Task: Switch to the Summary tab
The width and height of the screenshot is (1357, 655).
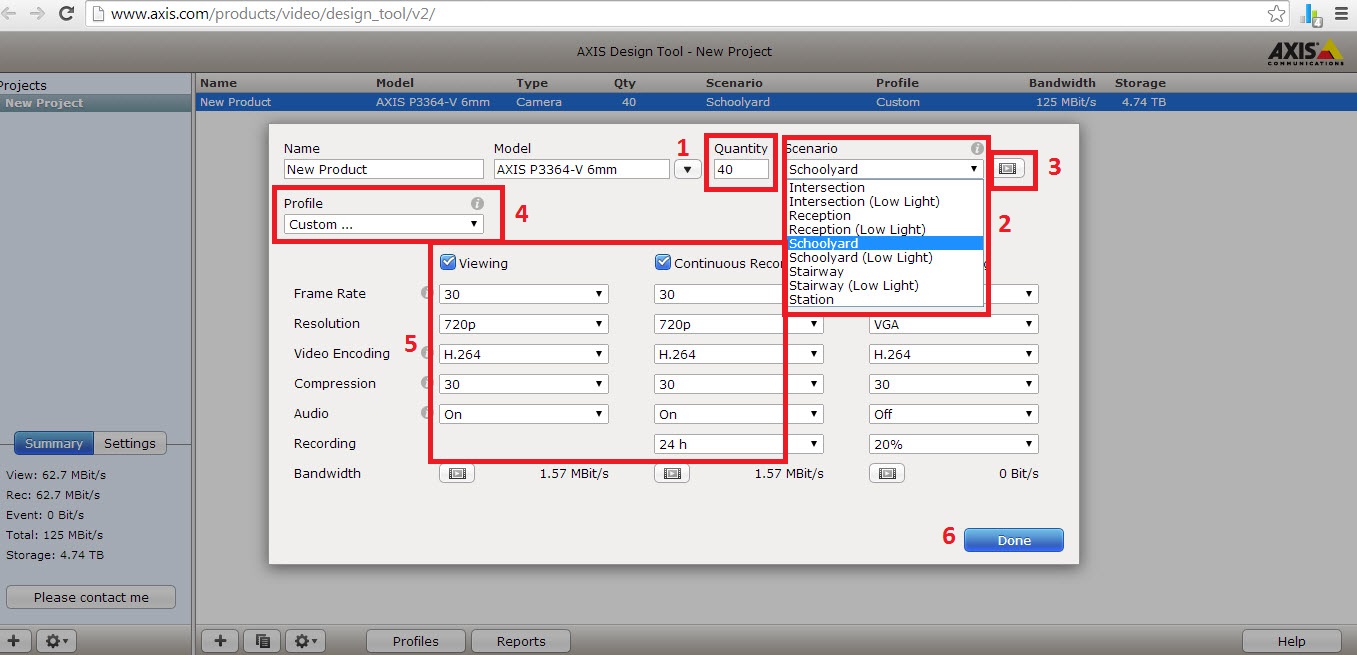Action: pyautogui.click(x=54, y=443)
